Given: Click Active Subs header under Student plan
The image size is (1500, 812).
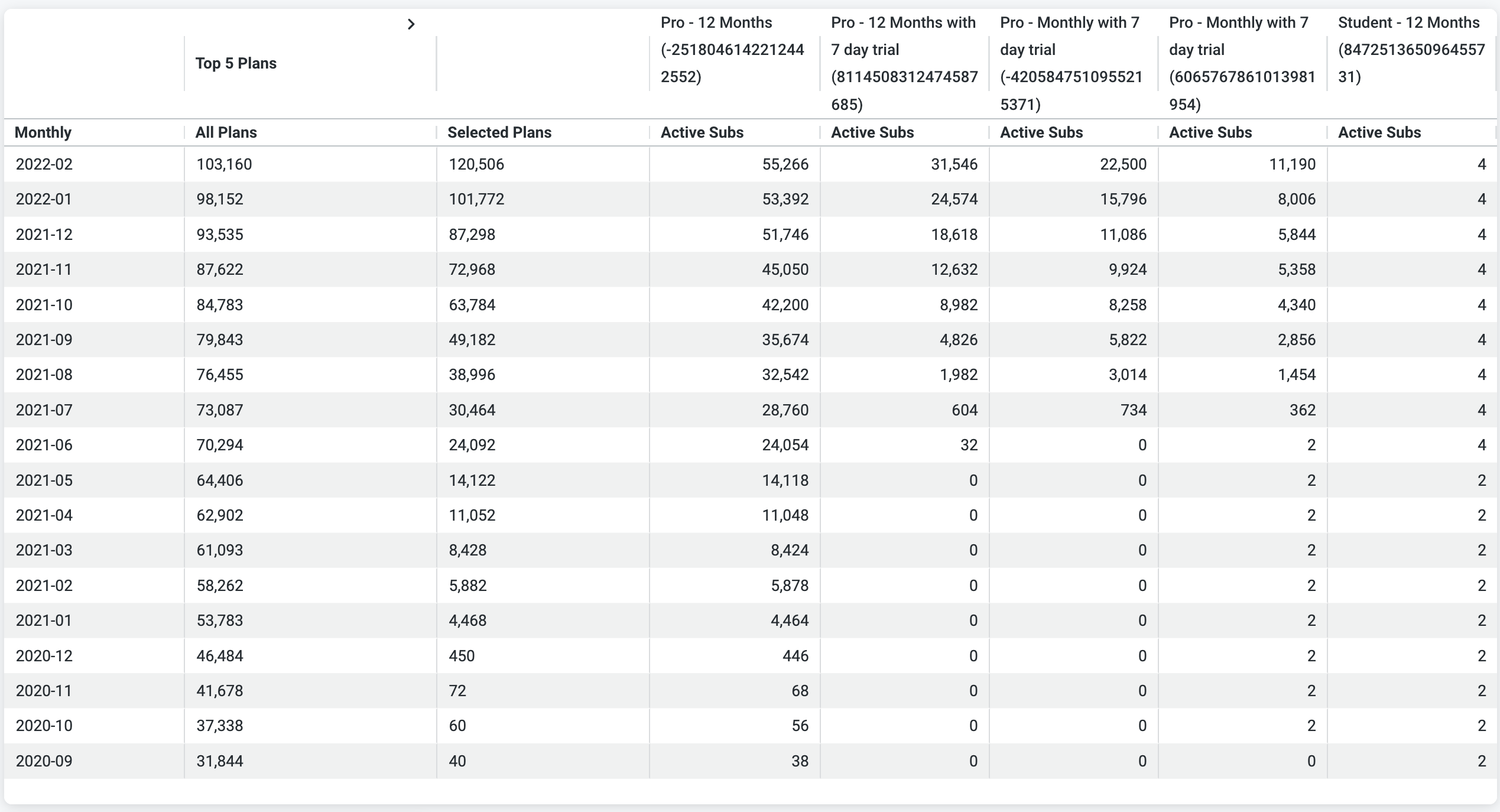Looking at the screenshot, I should 1379,132.
